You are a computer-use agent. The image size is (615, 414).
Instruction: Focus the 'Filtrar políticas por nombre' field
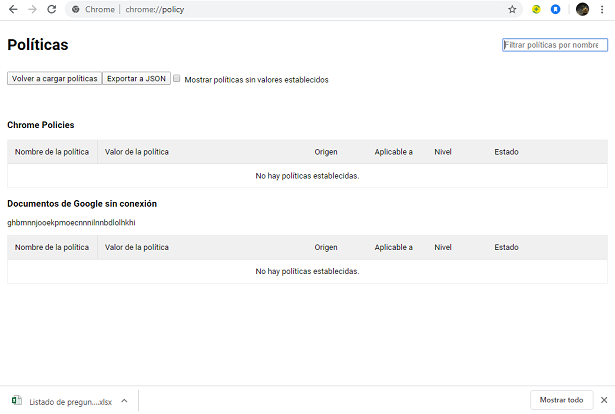(554, 45)
